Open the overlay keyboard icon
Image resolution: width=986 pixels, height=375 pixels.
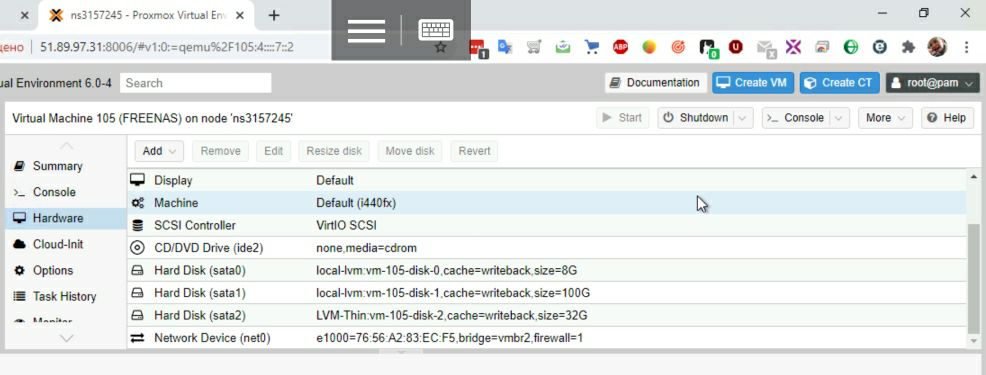click(x=436, y=30)
